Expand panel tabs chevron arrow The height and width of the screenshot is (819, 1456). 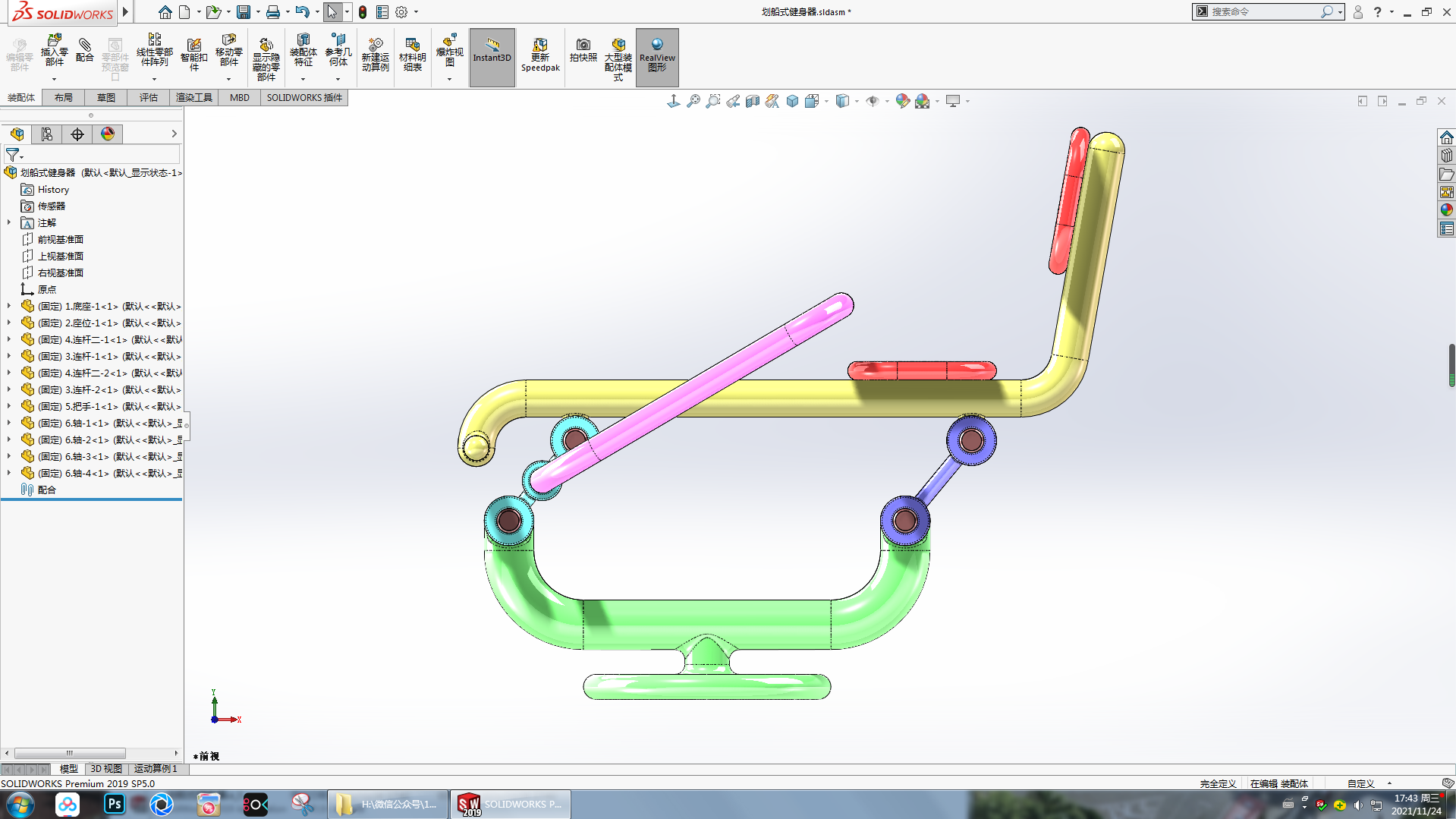[174, 134]
